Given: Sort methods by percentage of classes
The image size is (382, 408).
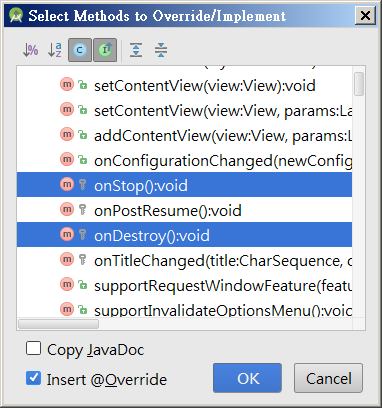Looking at the screenshot, I should (x=30, y=50).
